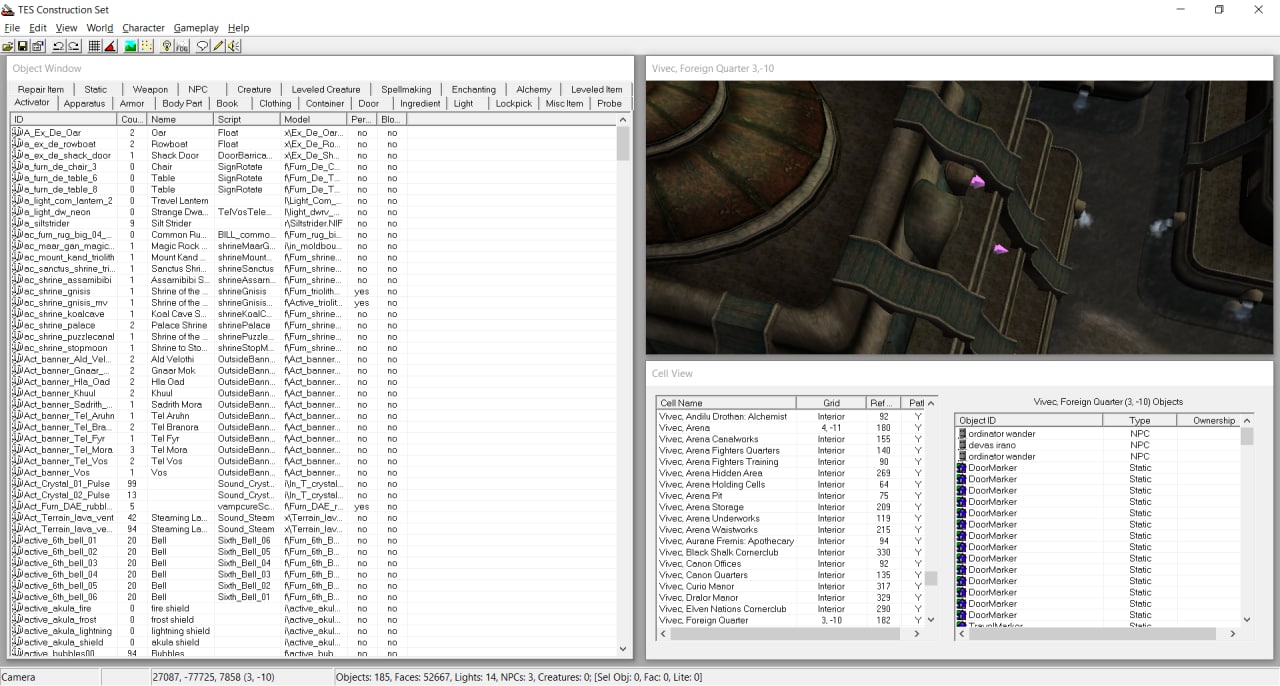The height and width of the screenshot is (686, 1280).
Task: Open Preferences from the toolbar icon
Action: pos(38,46)
